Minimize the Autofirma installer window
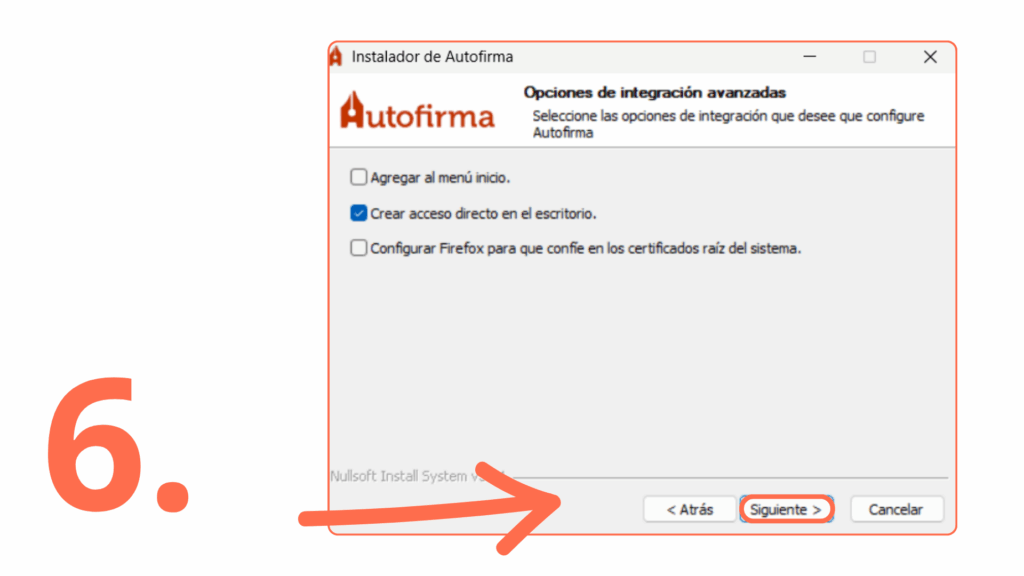Image resolution: width=1024 pixels, height=576 pixels. click(x=810, y=57)
